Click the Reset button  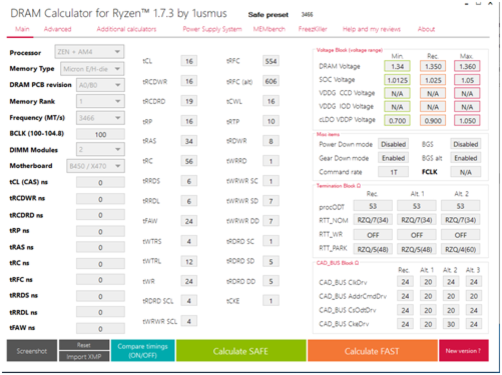[x=84, y=345]
